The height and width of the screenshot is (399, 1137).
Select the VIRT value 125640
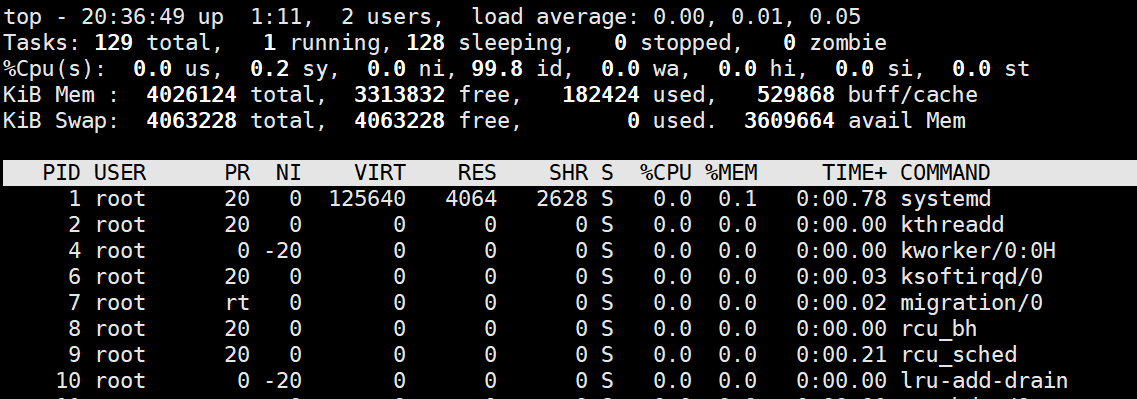tap(367, 199)
